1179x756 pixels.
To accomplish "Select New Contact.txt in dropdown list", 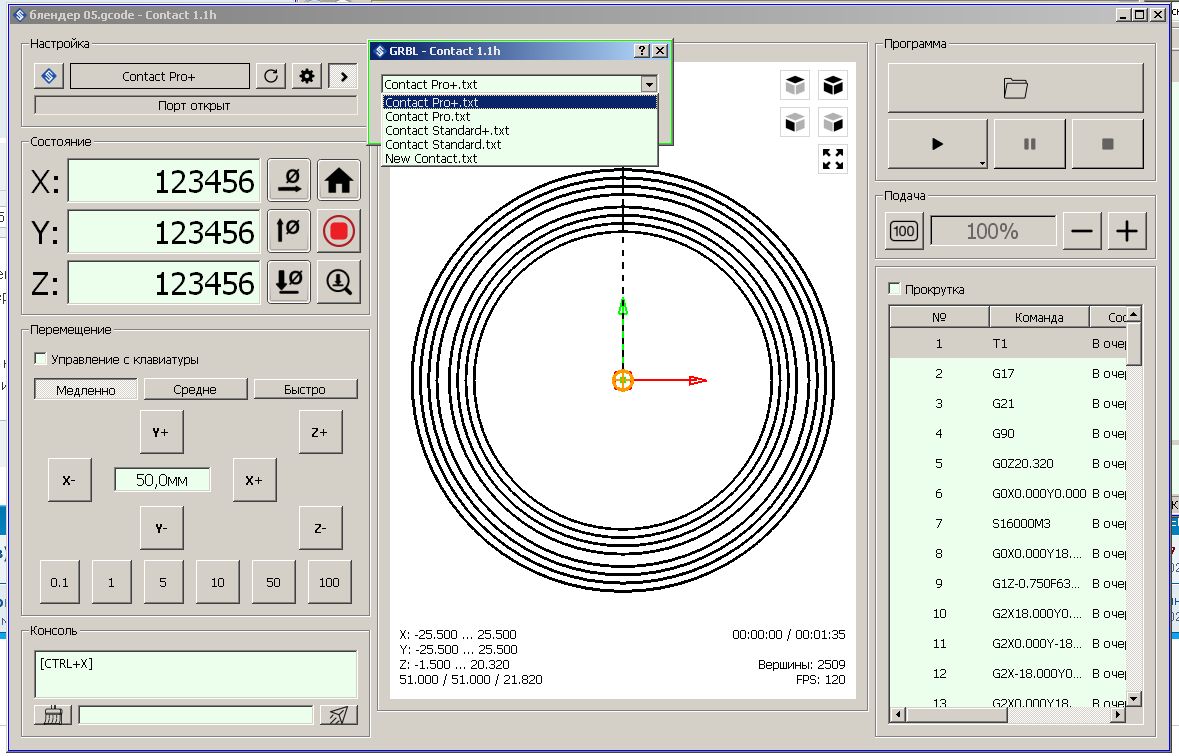I will (x=431, y=159).
